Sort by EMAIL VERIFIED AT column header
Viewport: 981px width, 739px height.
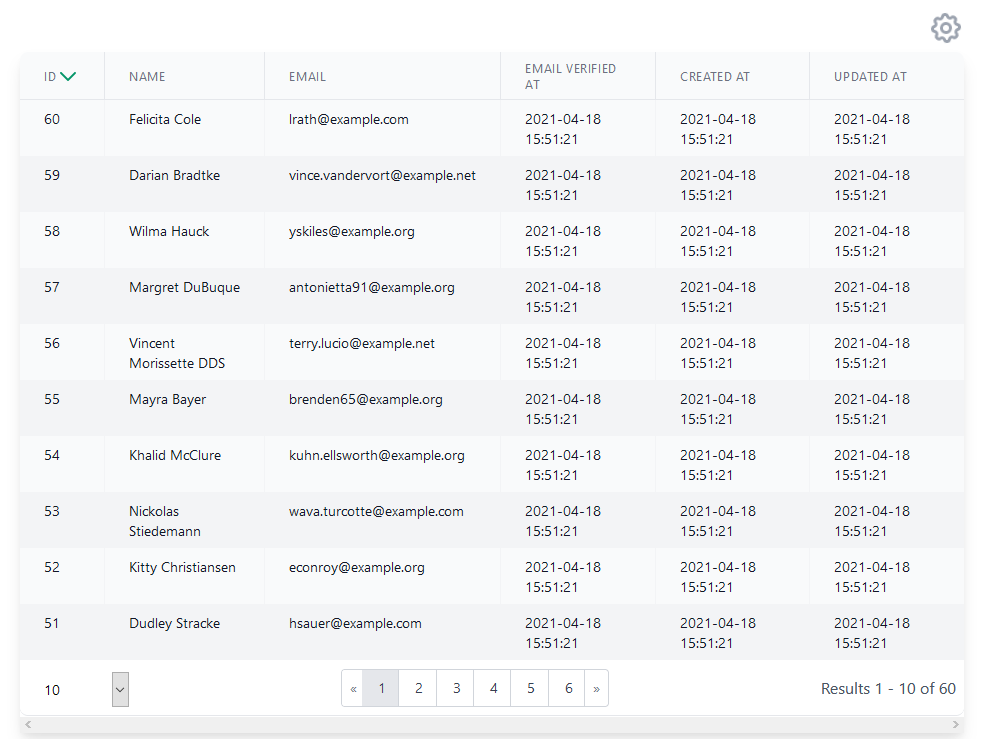tap(570, 76)
